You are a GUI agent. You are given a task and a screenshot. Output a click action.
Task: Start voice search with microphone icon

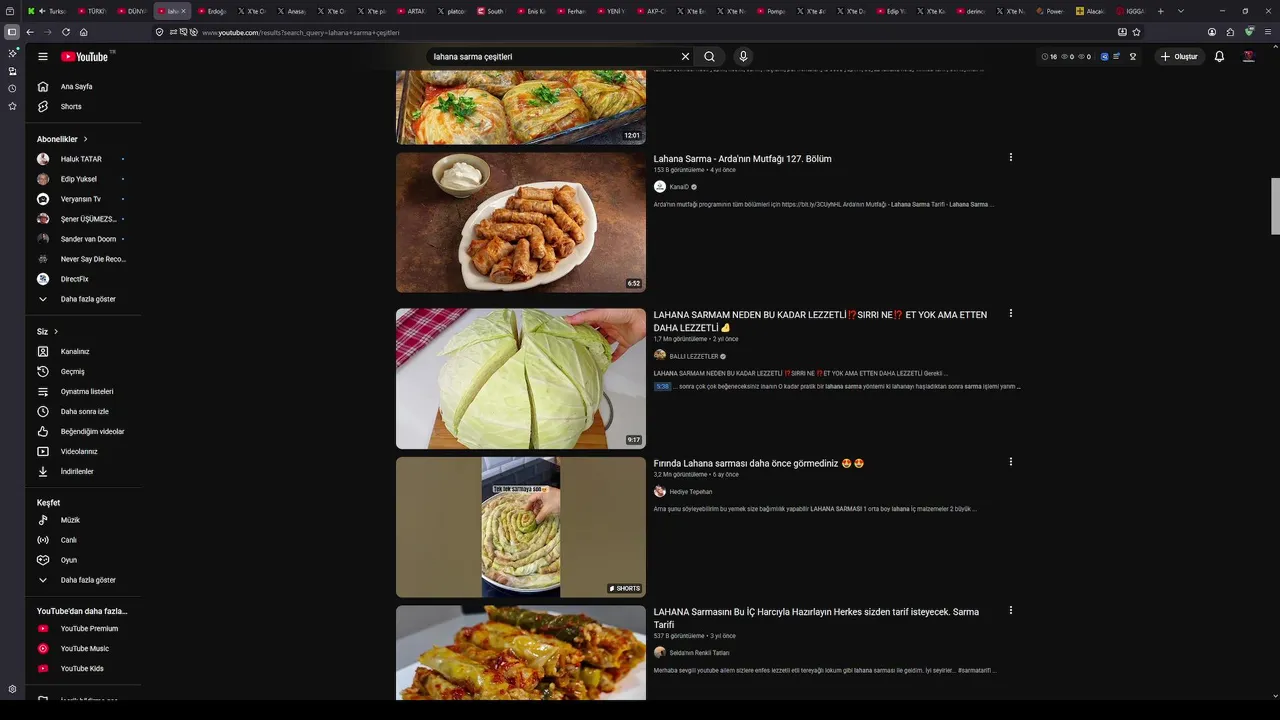tap(743, 57)
